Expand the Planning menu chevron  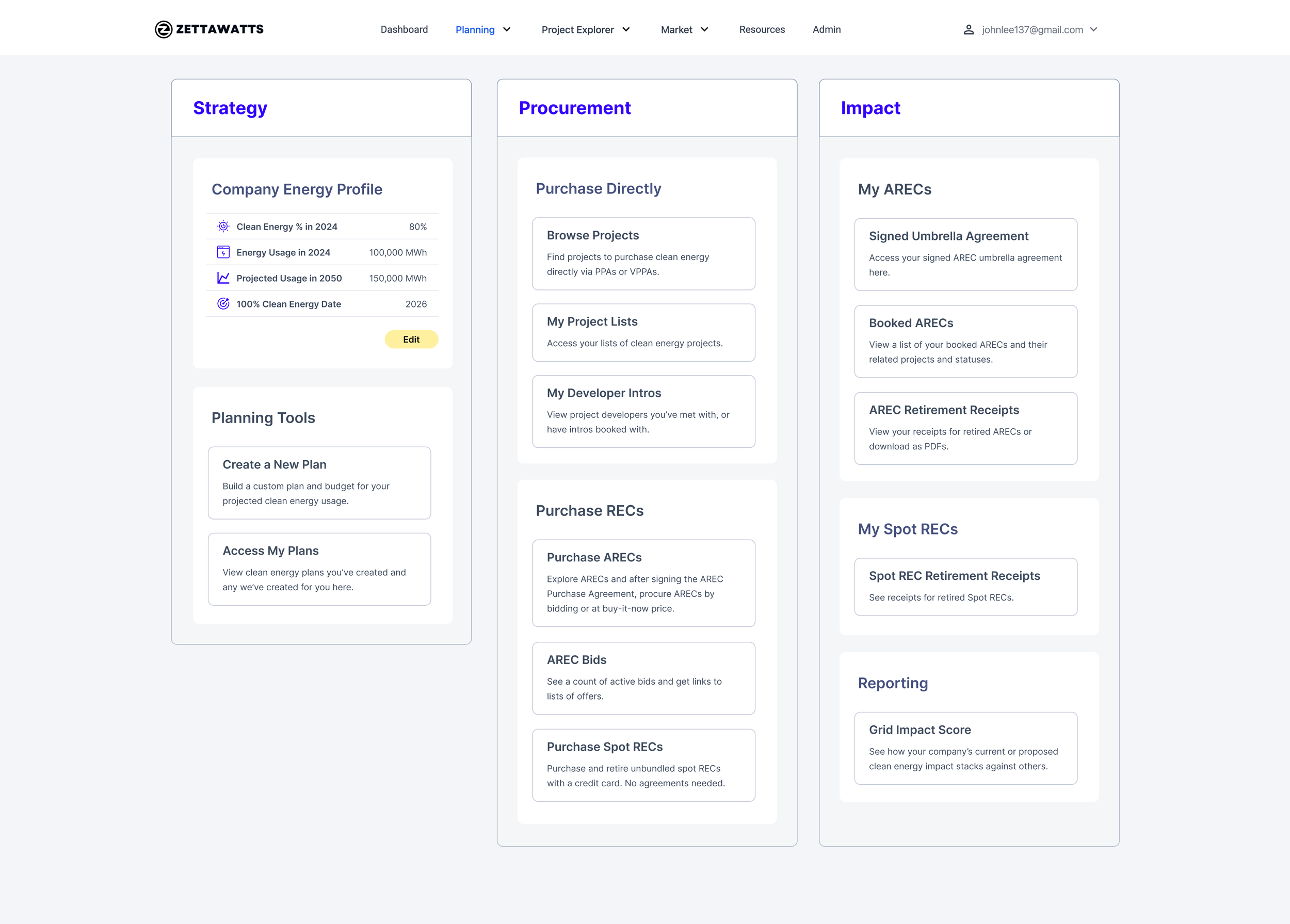point(507,29)
